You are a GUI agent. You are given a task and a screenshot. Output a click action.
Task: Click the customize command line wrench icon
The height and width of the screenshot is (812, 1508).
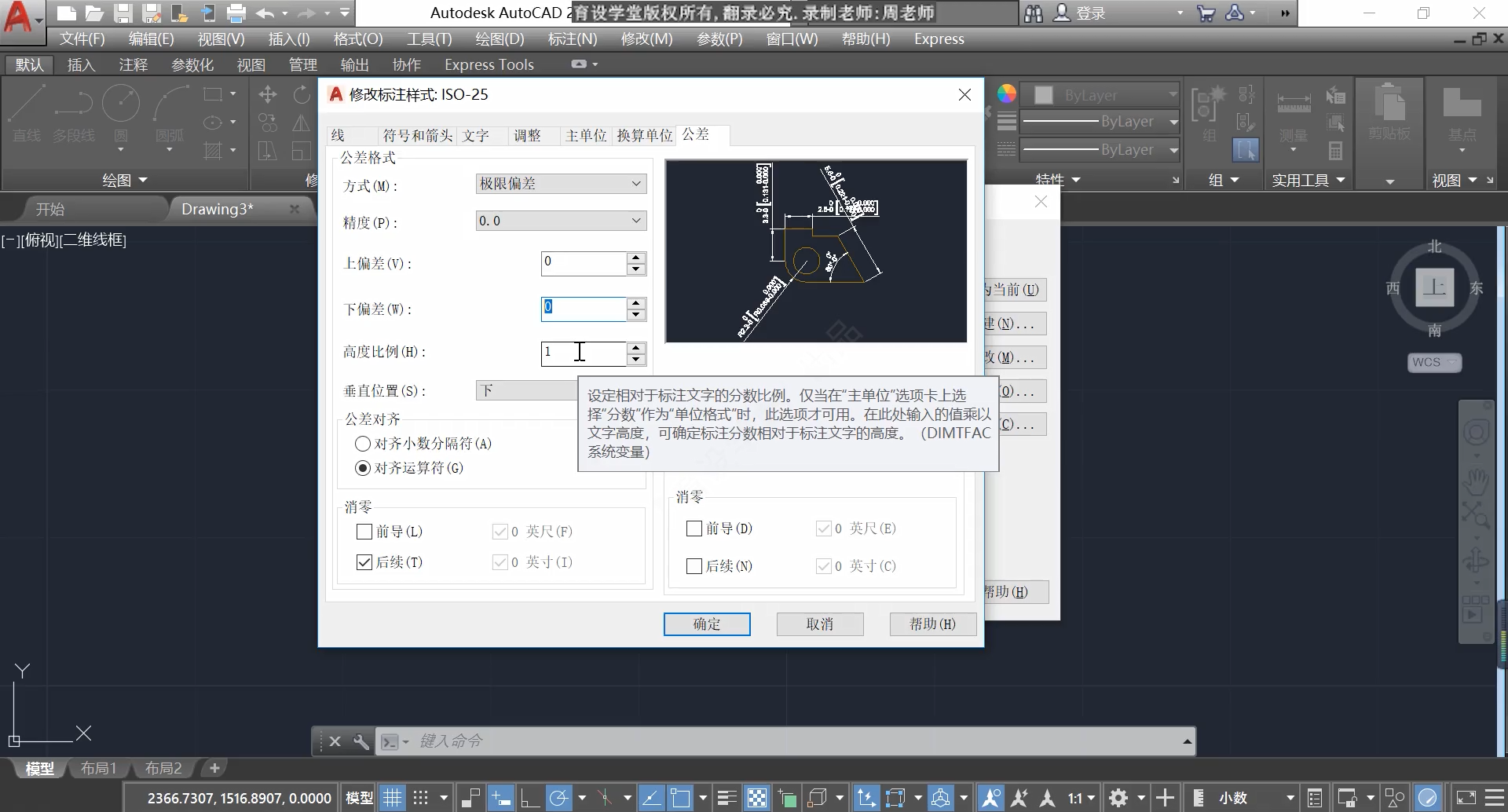[x=361, y=741]
